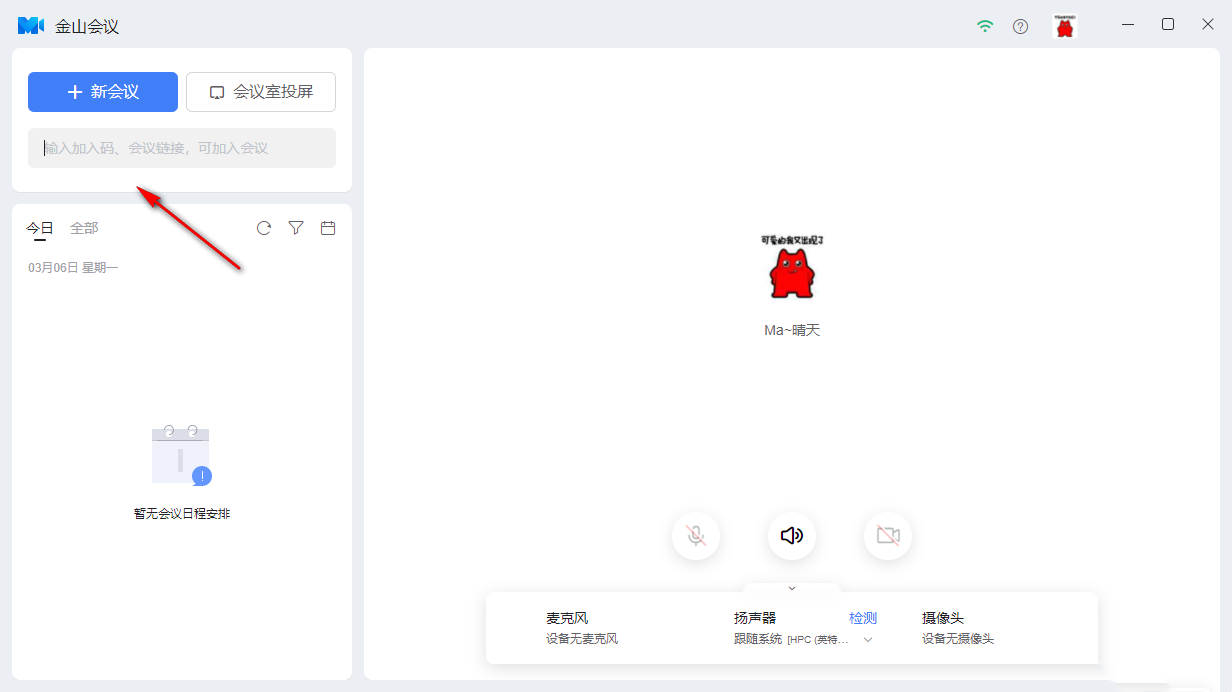Turn on the camera toggle

coord(888,536)
